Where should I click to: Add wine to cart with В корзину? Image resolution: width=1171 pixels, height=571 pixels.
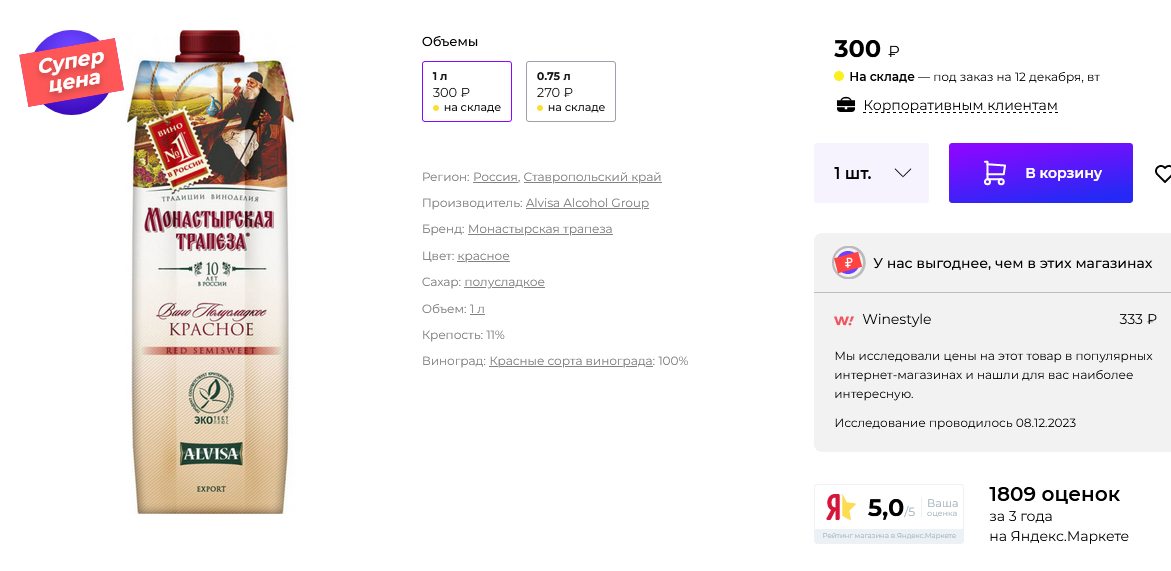click(x=1040, y=173)
